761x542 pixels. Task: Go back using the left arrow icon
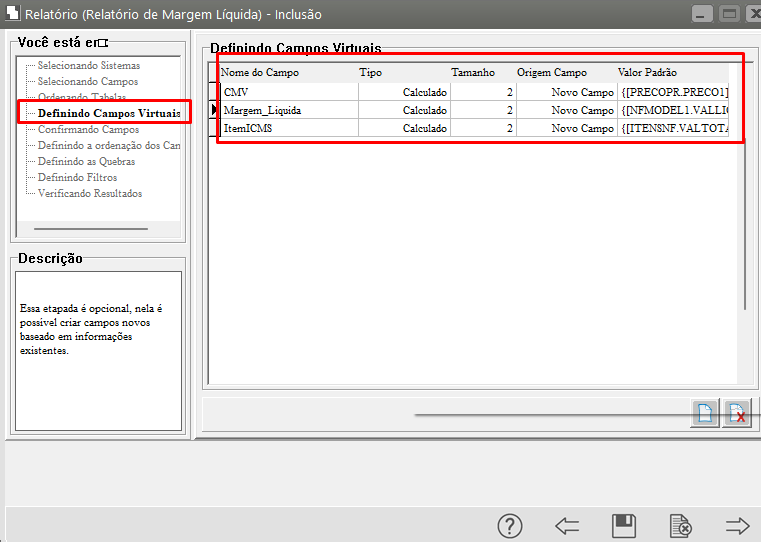coord(567,525)
